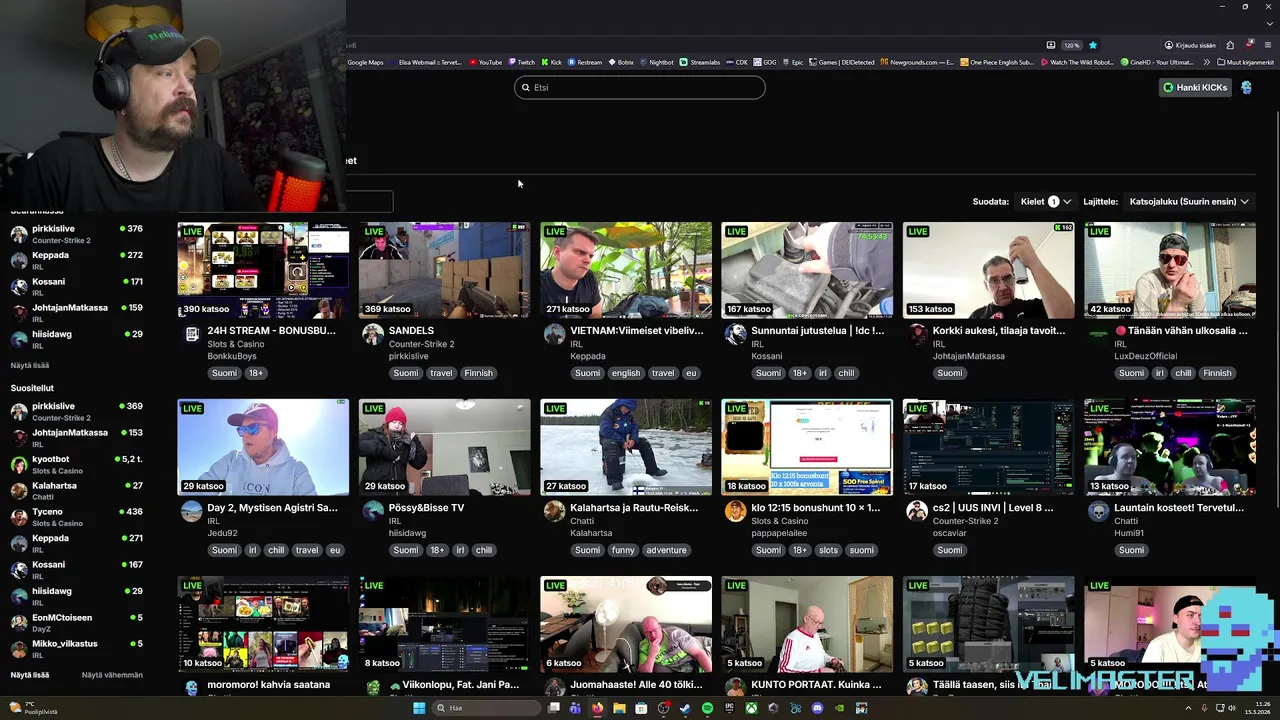Open File Explorer from the taskbar

tap(619, 708)
